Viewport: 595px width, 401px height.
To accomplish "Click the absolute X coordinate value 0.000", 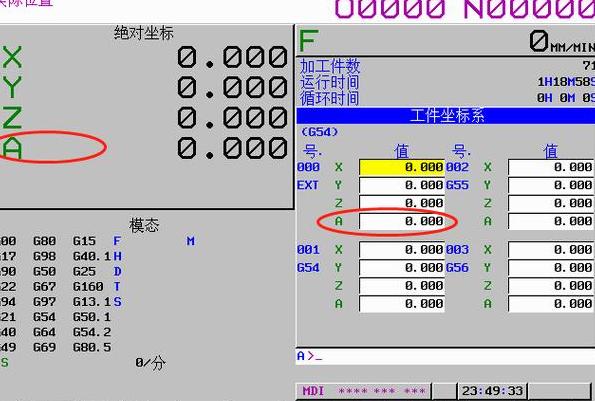I will click(x=233, y=57).
